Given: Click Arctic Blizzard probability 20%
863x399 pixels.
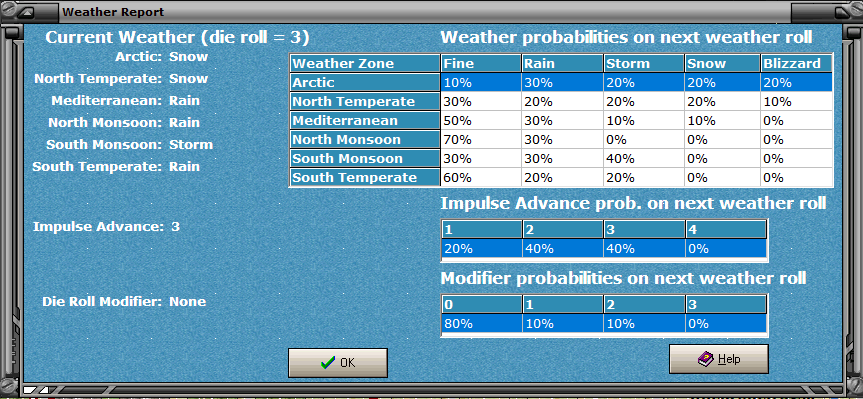Looking at the screenshot, I should [x=797, y=83].
